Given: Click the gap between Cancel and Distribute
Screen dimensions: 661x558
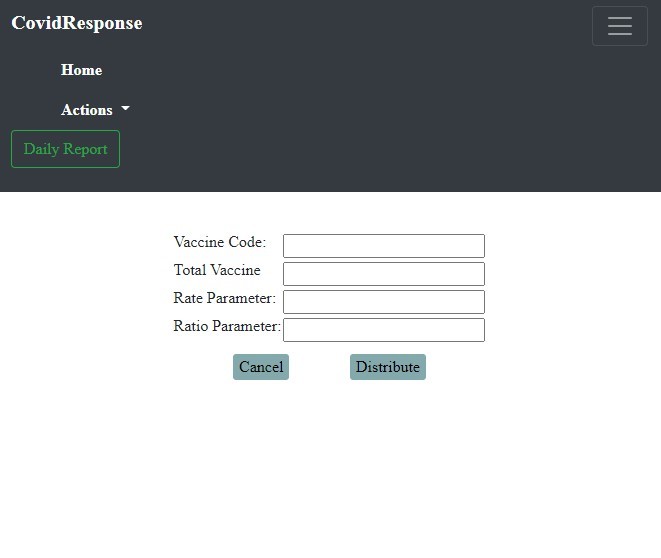Looking at the screenshot, I should (319, 367).
